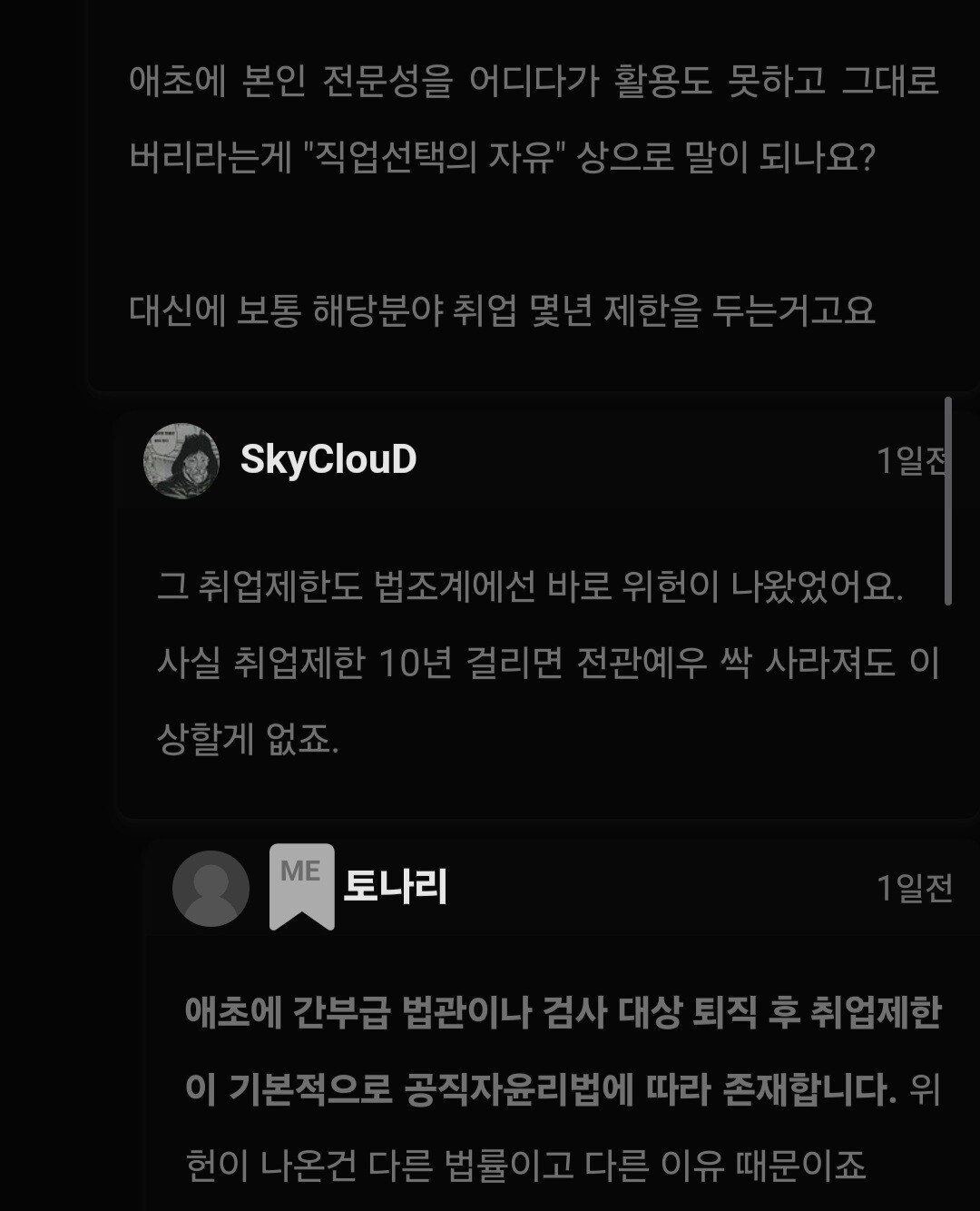This screenshot has height=1211, width=980.
Task: Click the text 상할게 없죠
Action: point(248,738)
